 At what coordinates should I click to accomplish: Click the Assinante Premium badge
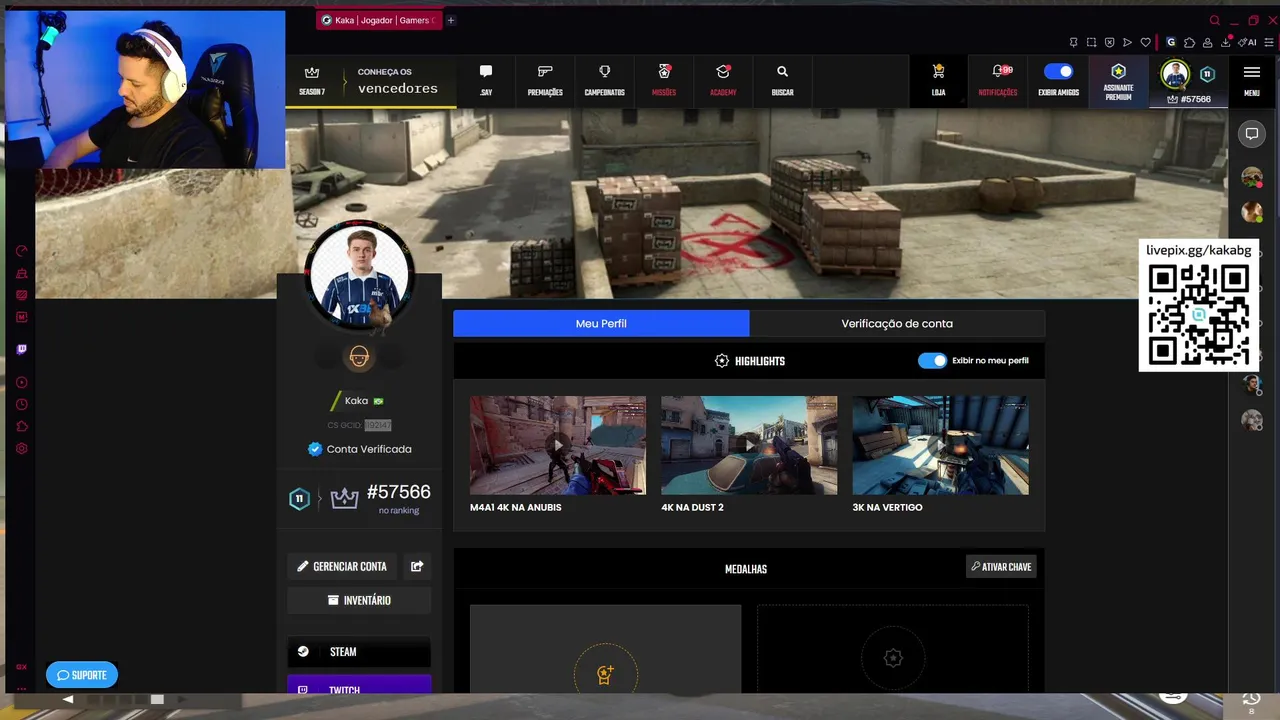[1118, 81]
